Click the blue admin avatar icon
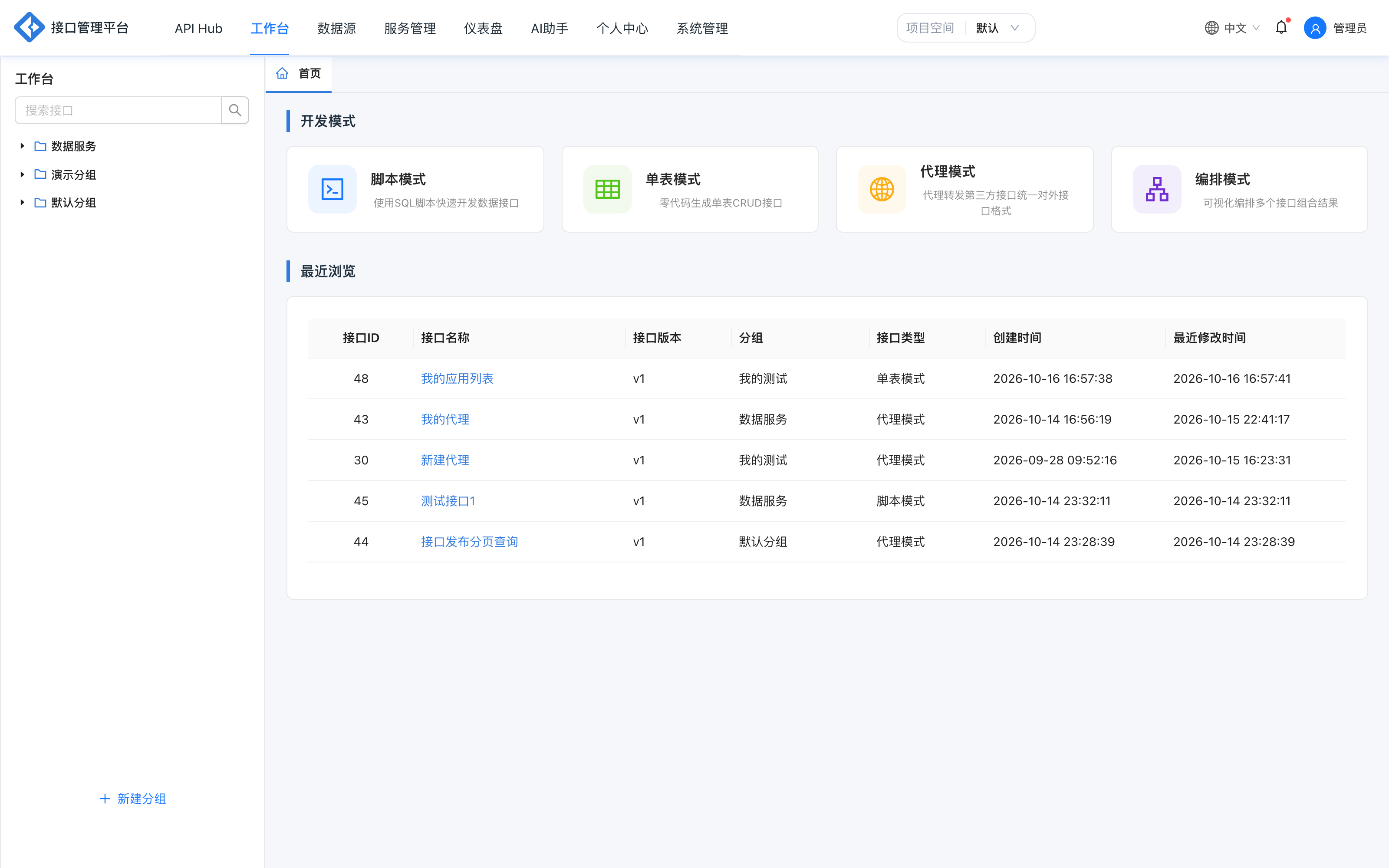1389x868 pixels. (1314, 28)
